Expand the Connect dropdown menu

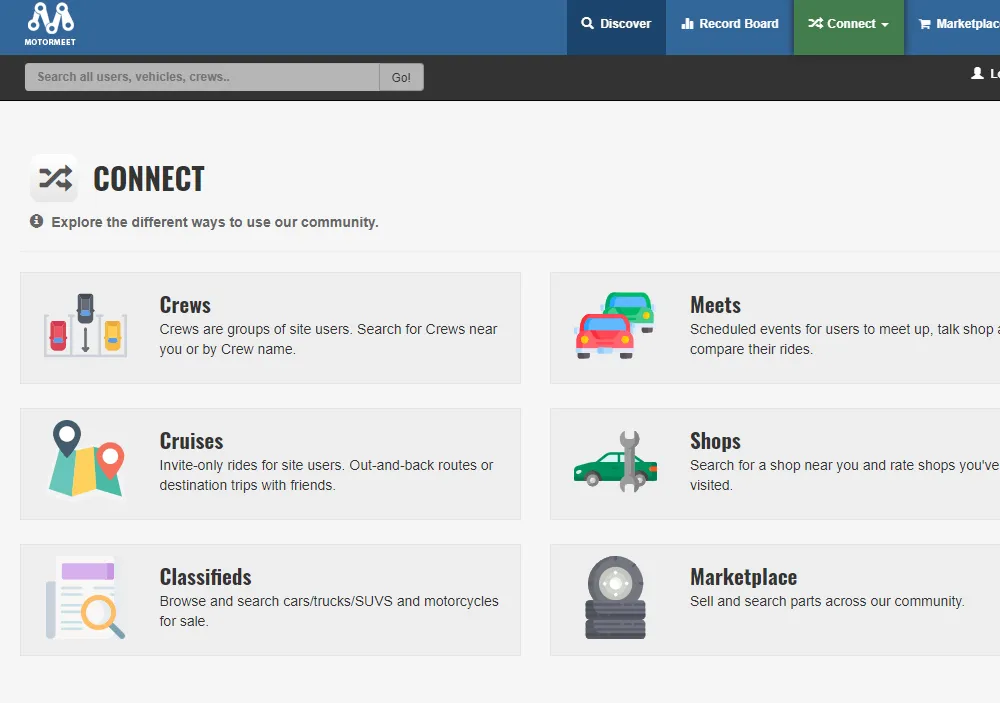coord(848,24)
